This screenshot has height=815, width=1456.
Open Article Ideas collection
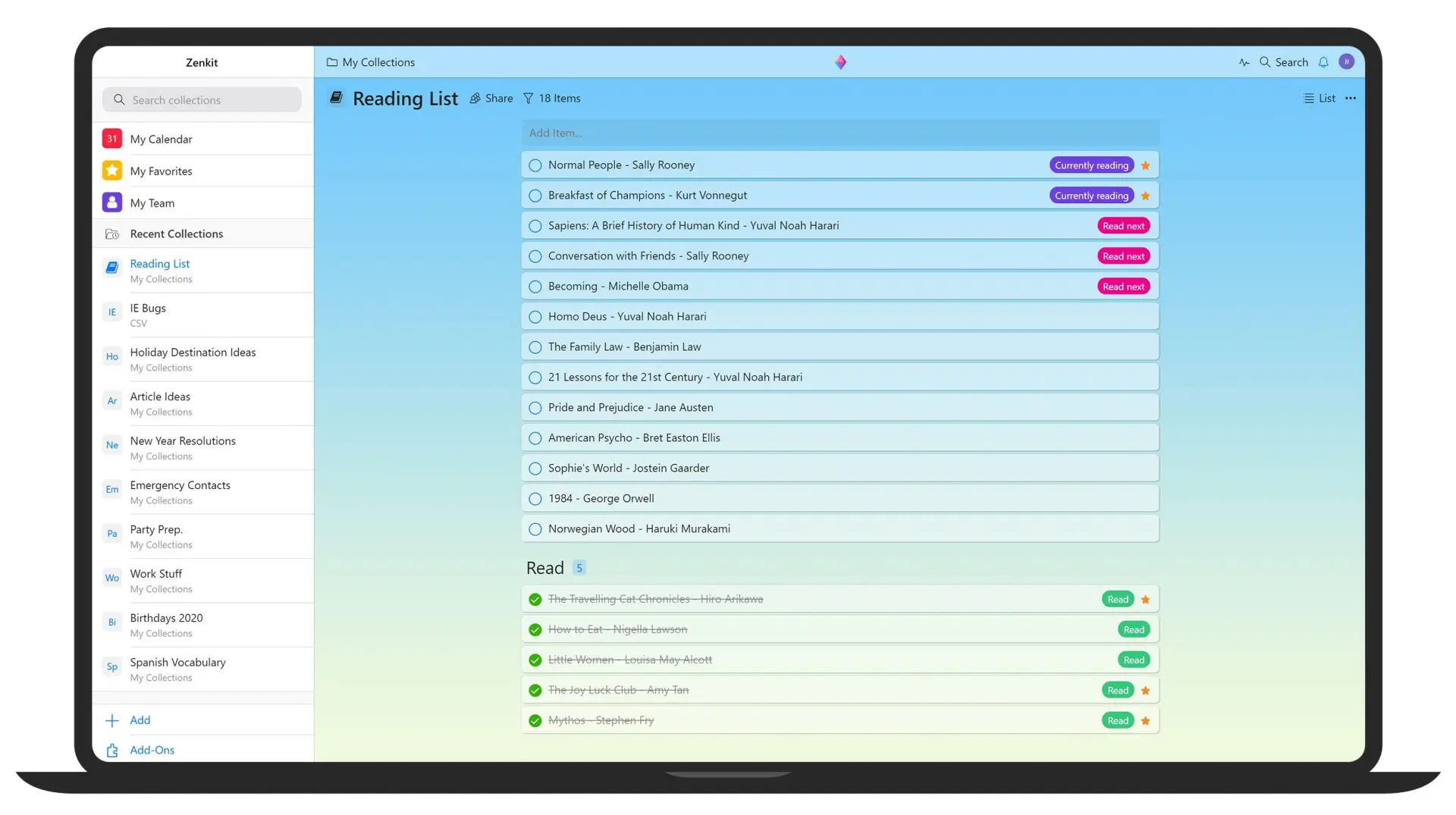[x=202, y=403]
